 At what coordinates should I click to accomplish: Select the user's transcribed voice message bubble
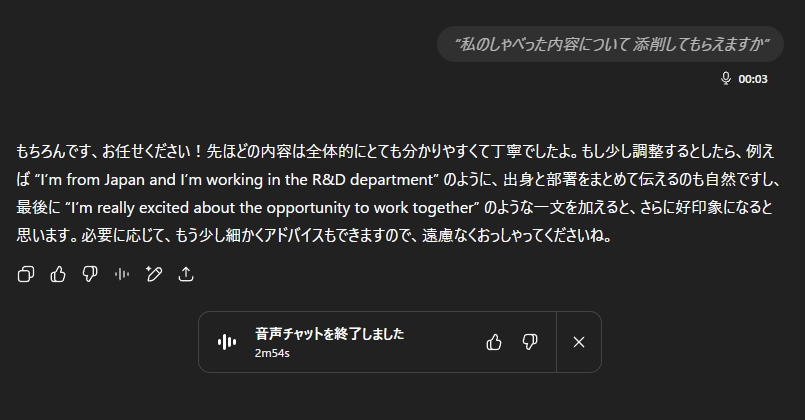tap(610, 44)
